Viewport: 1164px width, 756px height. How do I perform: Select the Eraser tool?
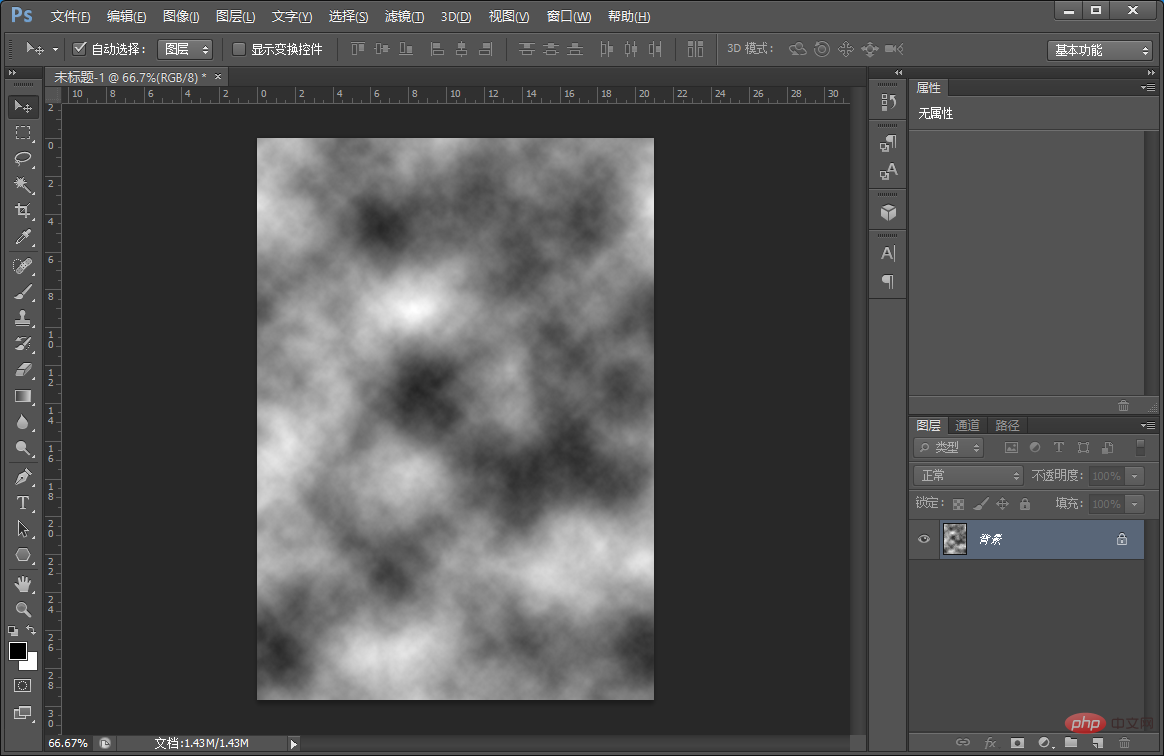(23, 370)
